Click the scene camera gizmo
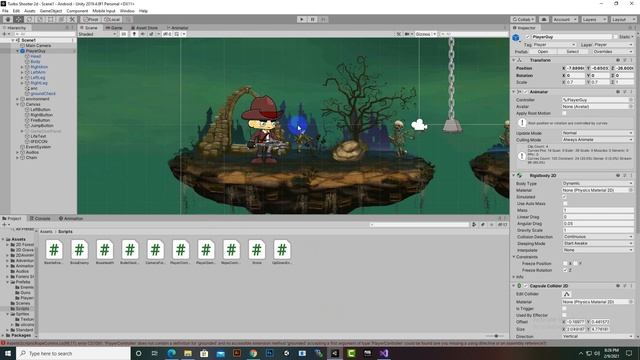 [419, 125]
